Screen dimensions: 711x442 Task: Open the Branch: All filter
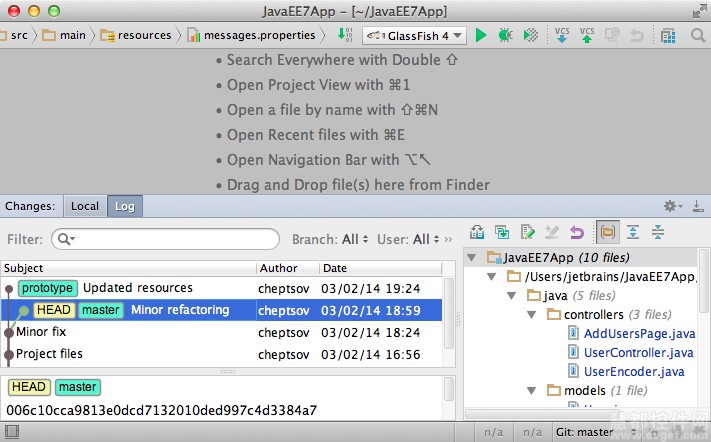(x=330, y=239)
